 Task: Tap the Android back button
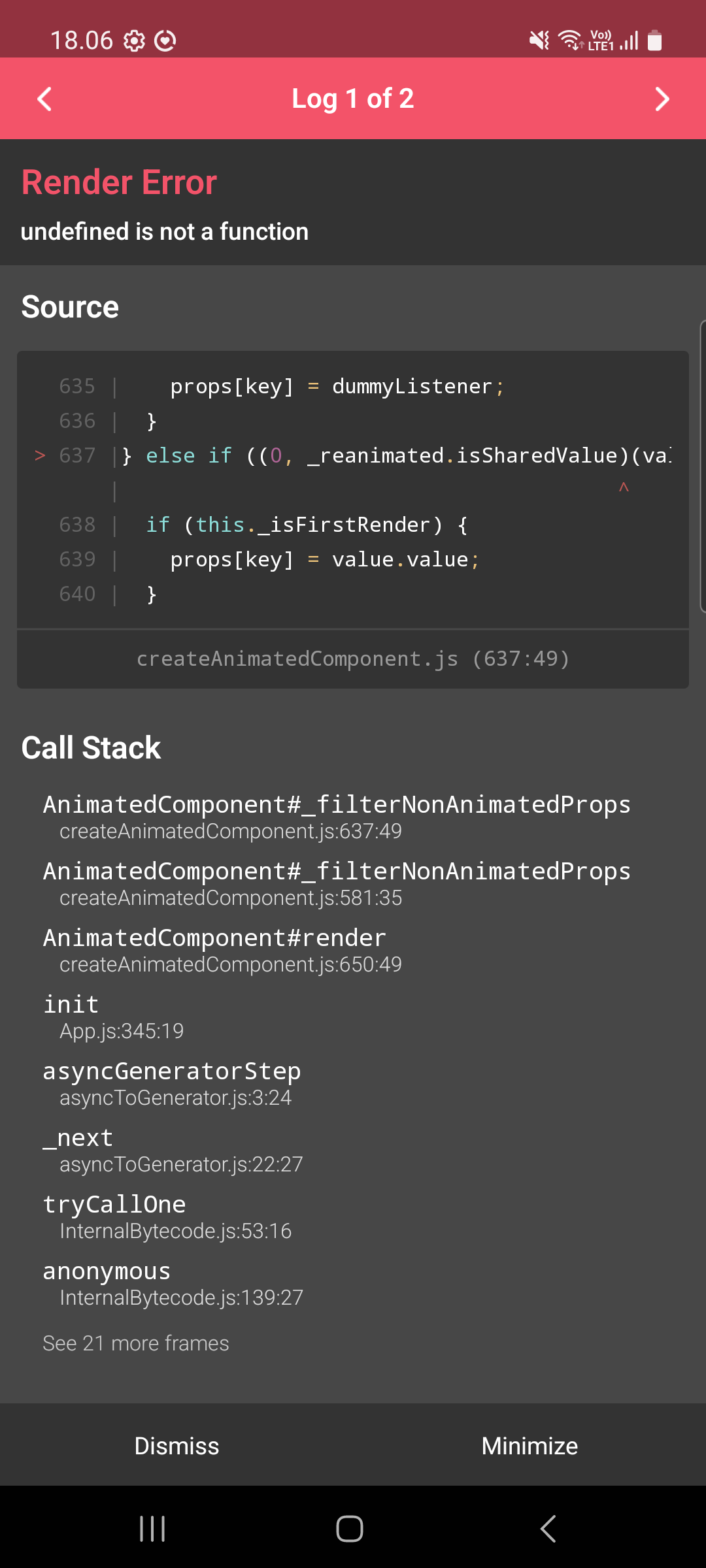(547, 1528)
